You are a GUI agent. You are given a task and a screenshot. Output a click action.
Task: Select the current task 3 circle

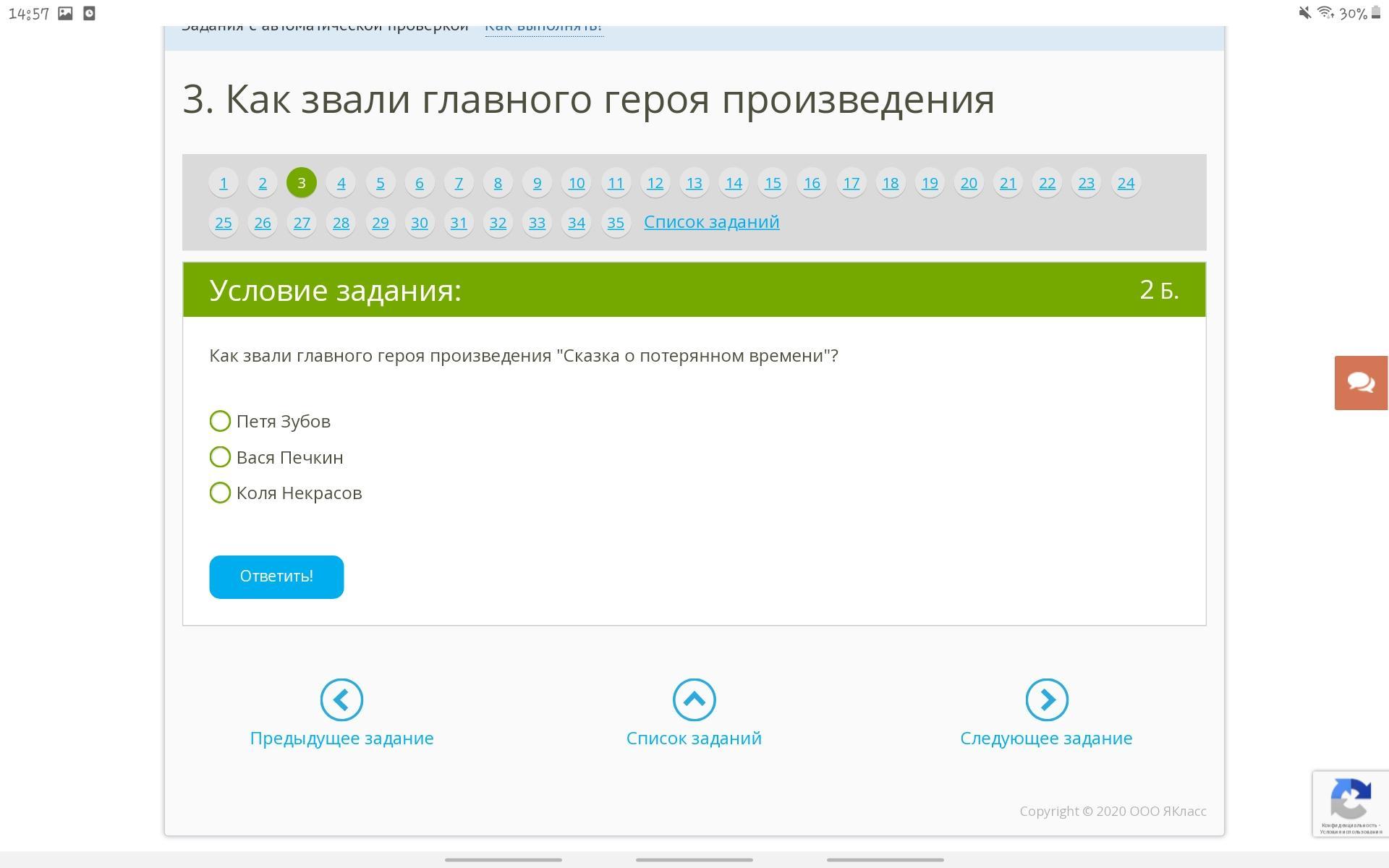(x=302, y=183)
